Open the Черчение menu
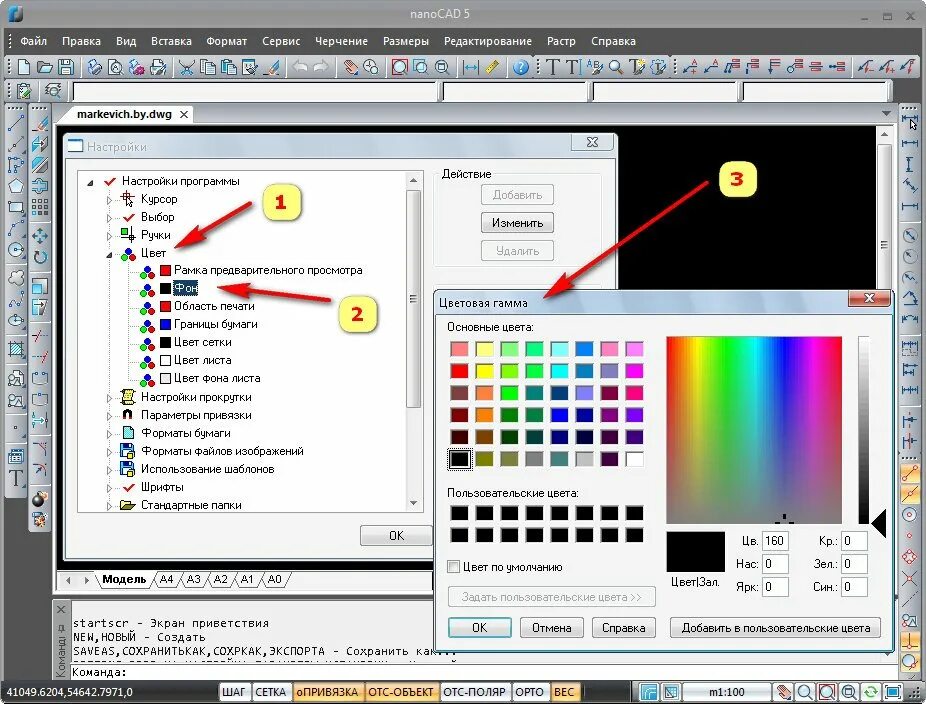 pos(341,41)
